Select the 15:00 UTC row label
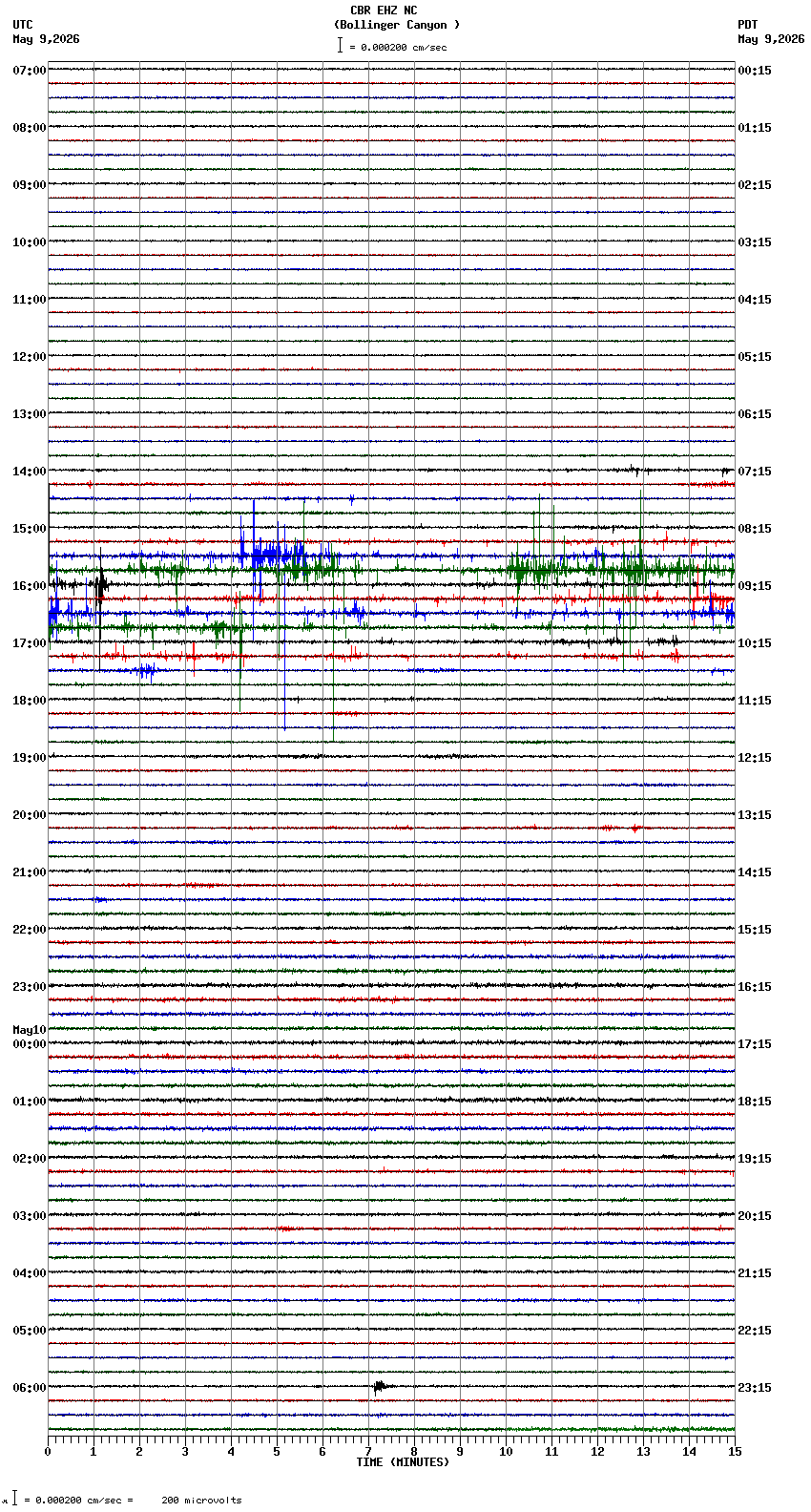This screenshot has height=1512, width=811. click(30, 529)
